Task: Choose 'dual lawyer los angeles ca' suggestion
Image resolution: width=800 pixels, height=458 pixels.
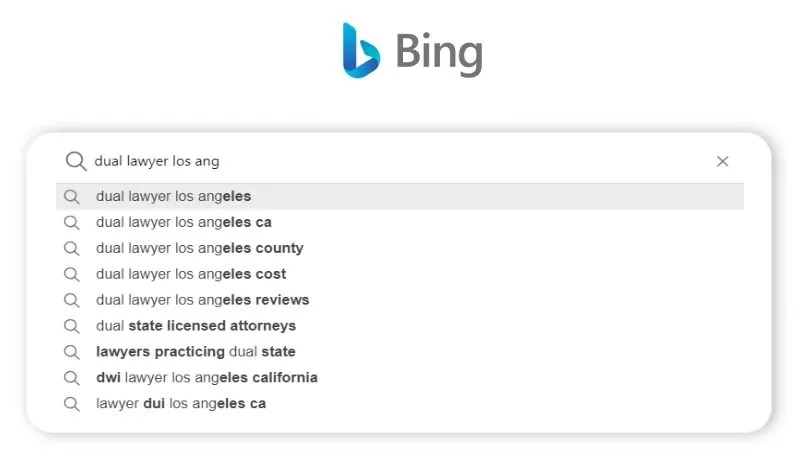Action: (183, 222)
